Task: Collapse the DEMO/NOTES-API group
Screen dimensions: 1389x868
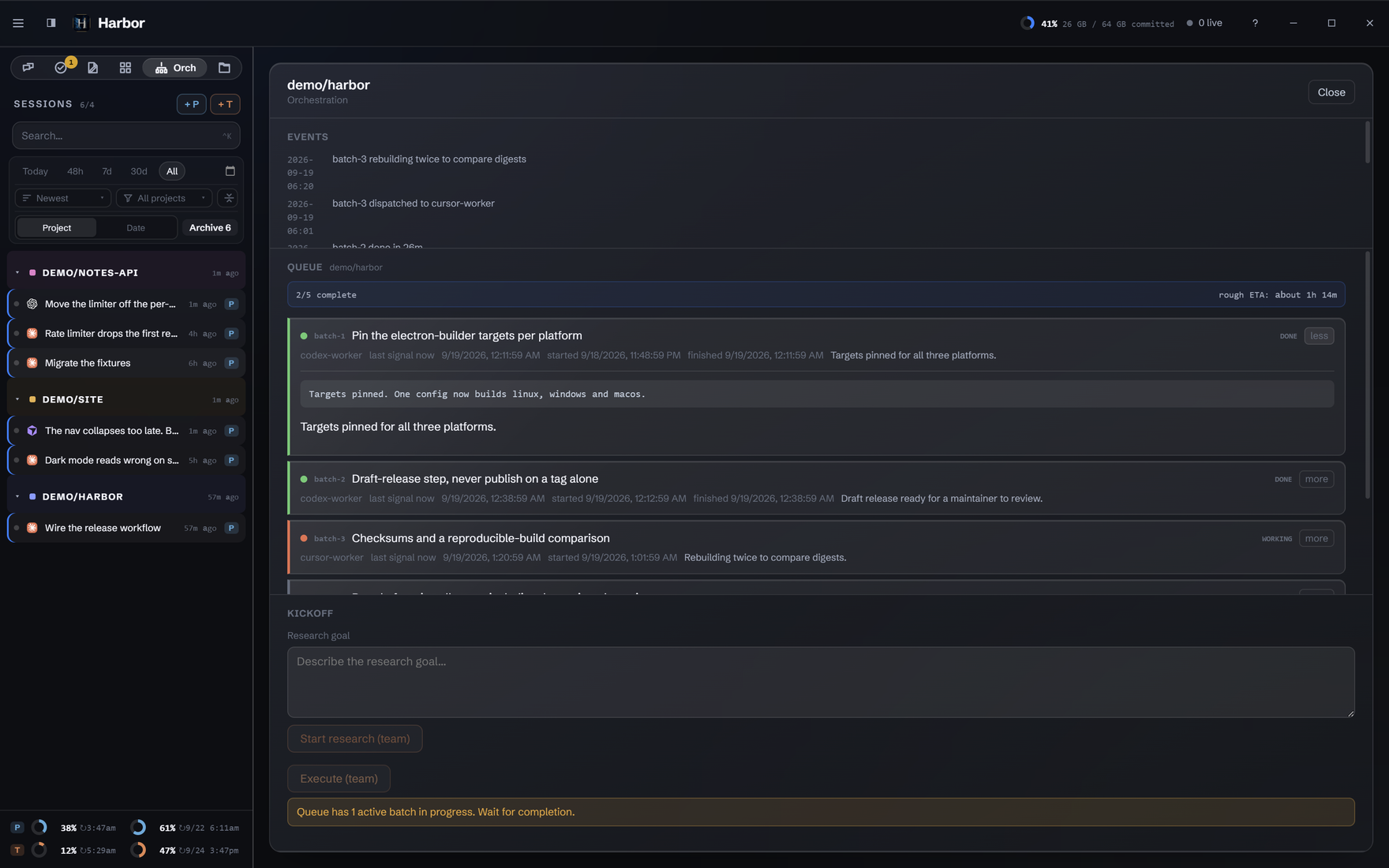Action: point(17,273)
